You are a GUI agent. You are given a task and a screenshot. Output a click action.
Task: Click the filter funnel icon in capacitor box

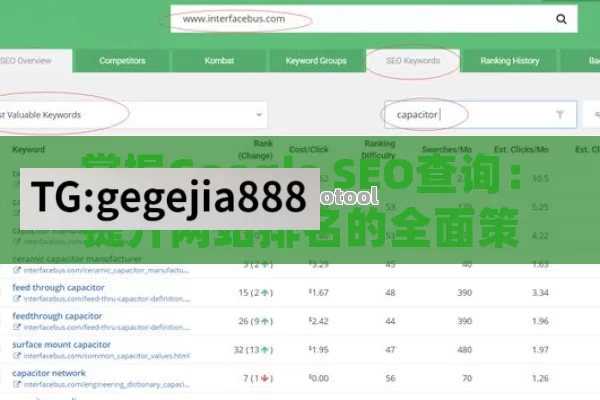pyautogui.click(x=560, y=114)
